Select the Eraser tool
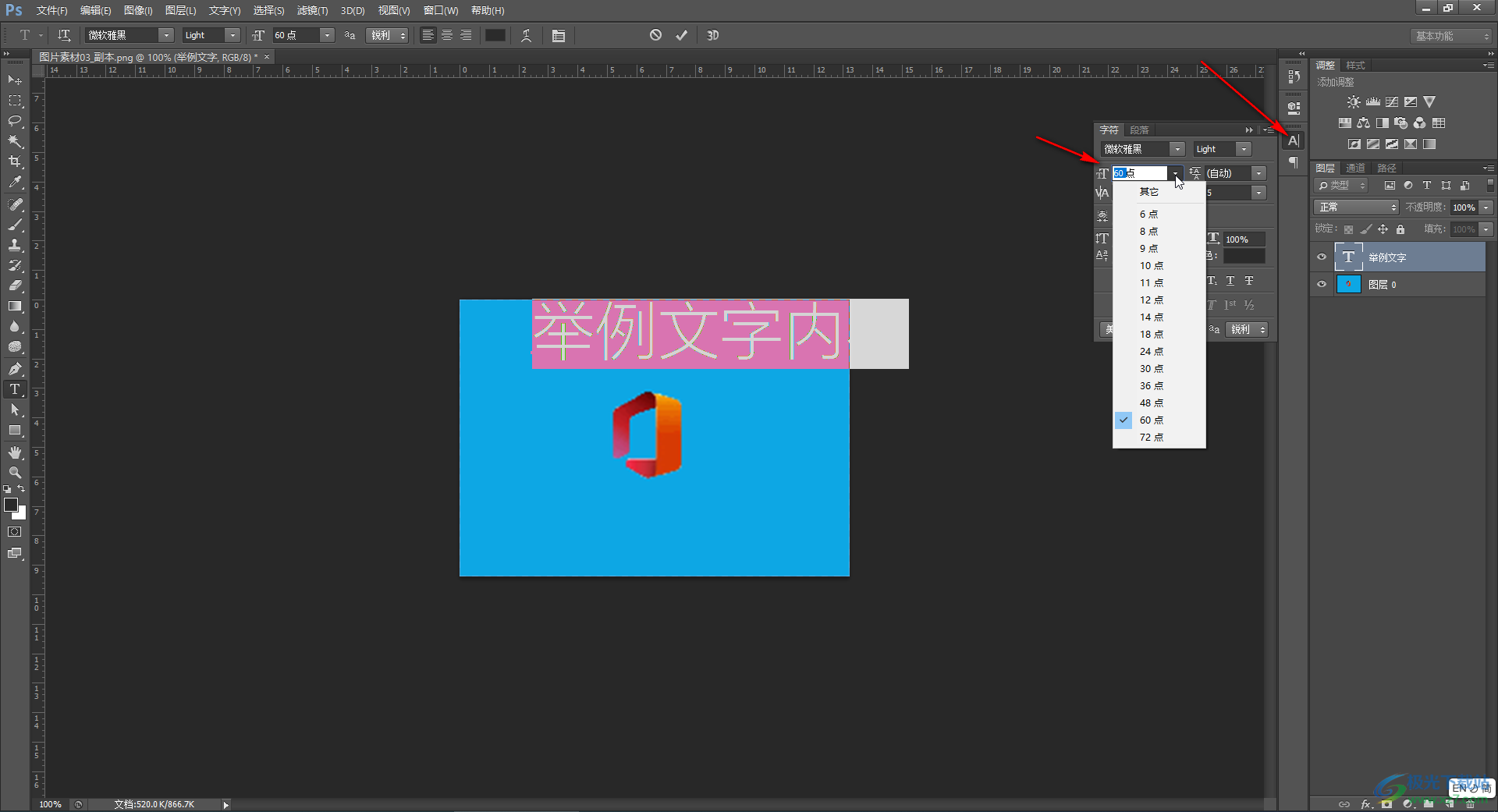1498x812 pixels. coord(15,285)
